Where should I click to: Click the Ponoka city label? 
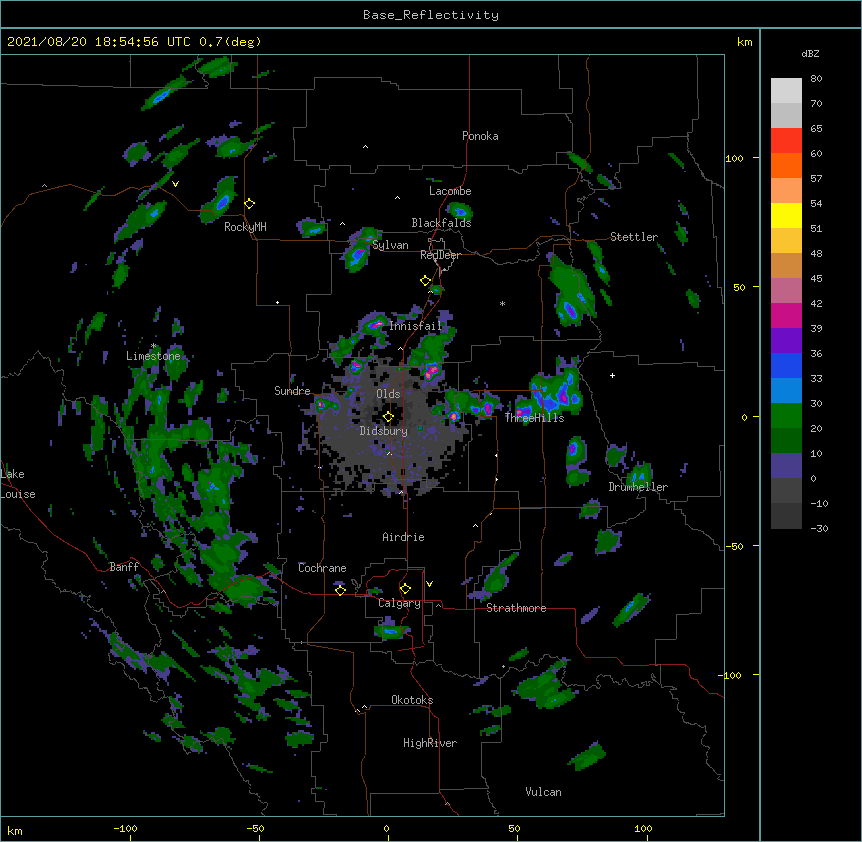click(x=480, y=136)
